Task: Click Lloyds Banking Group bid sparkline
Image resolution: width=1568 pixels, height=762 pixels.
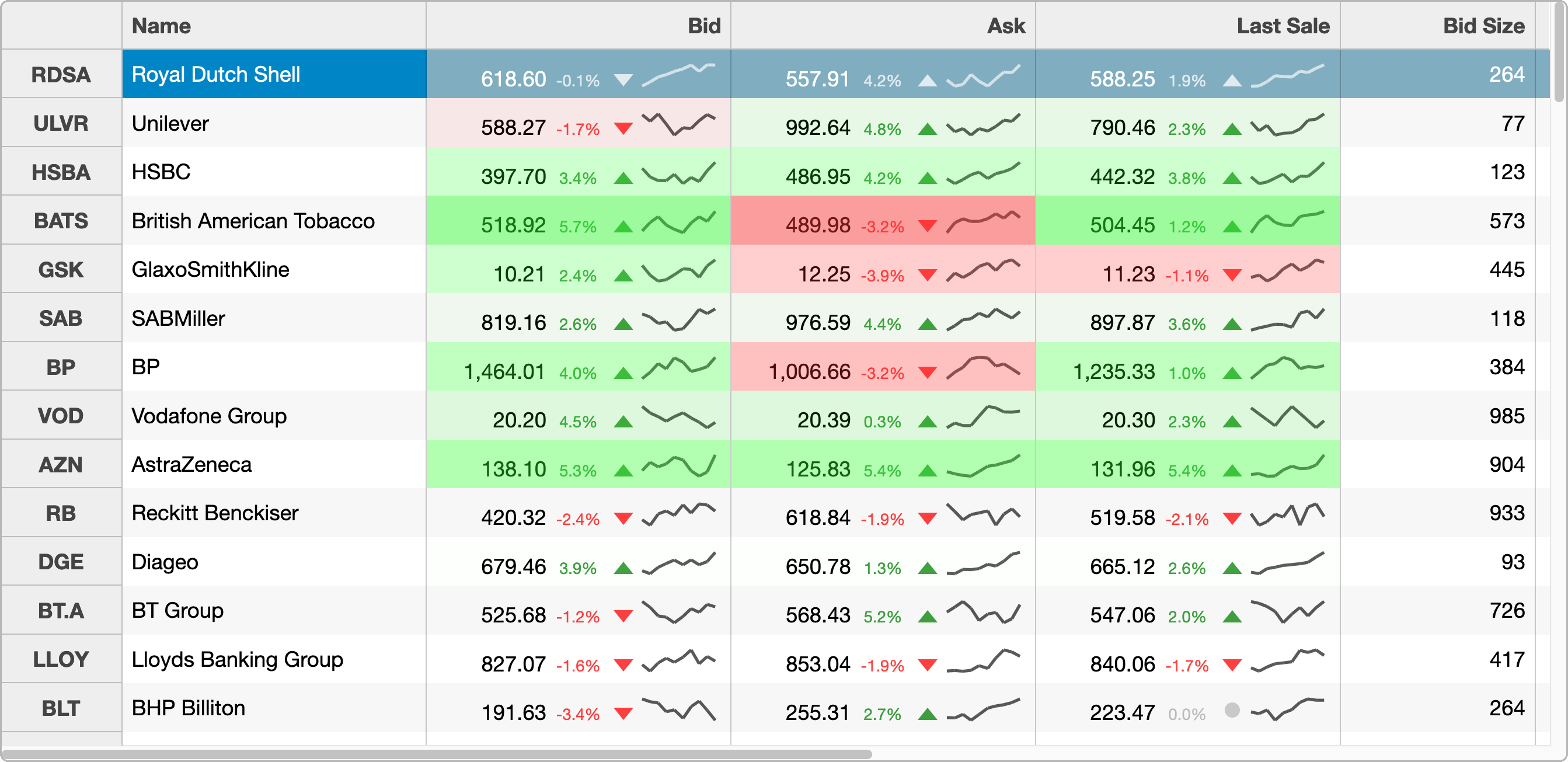Action: coord(679,660)
